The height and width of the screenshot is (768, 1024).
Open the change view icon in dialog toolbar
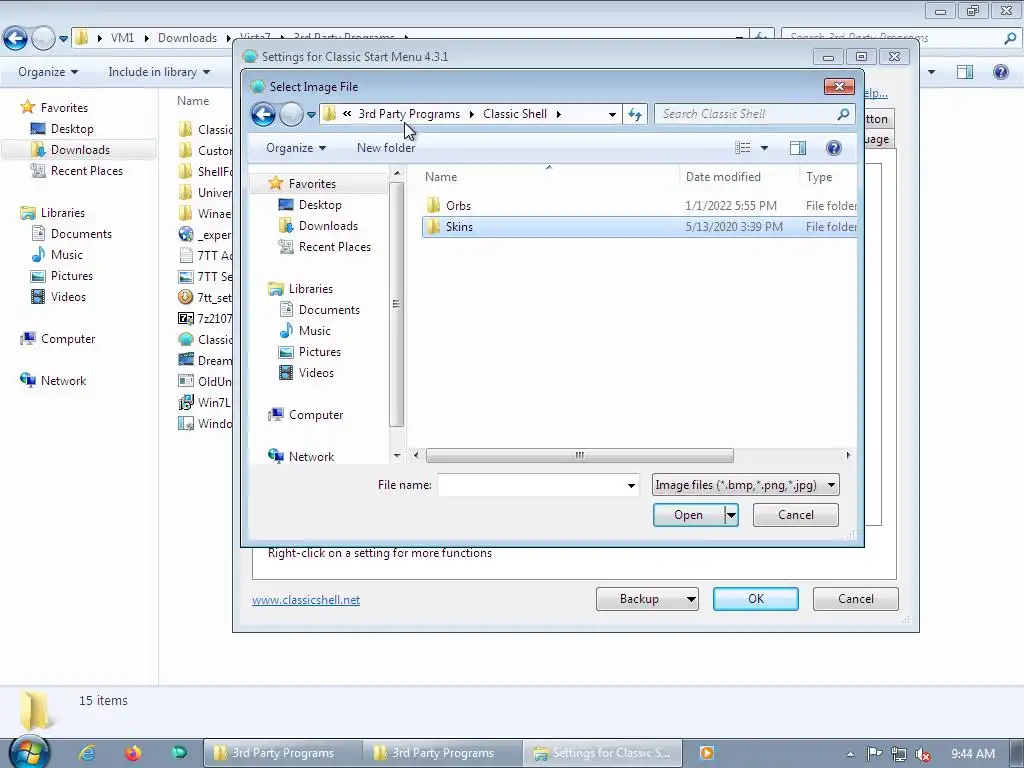click(743, 148)
